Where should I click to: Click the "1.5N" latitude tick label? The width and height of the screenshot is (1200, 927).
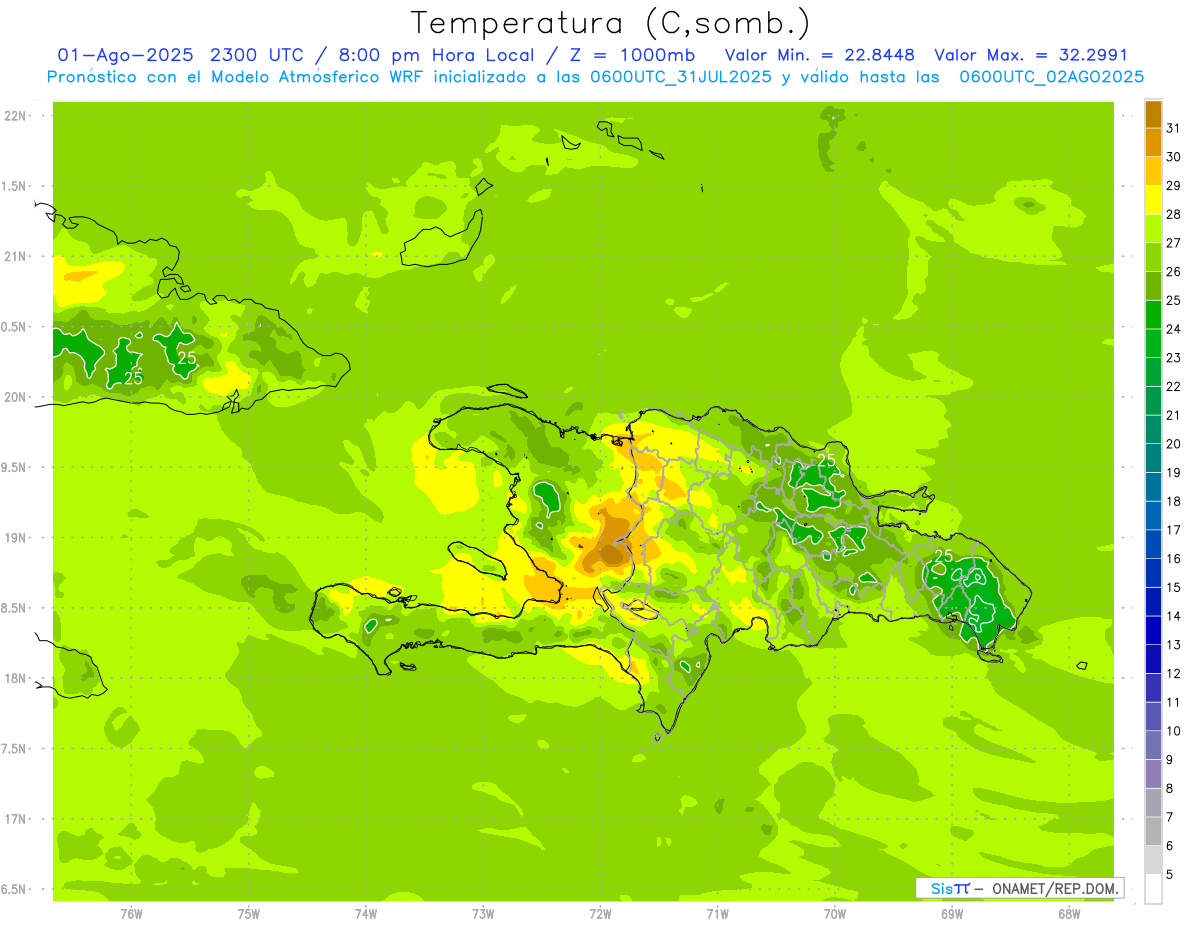(14, 186)
